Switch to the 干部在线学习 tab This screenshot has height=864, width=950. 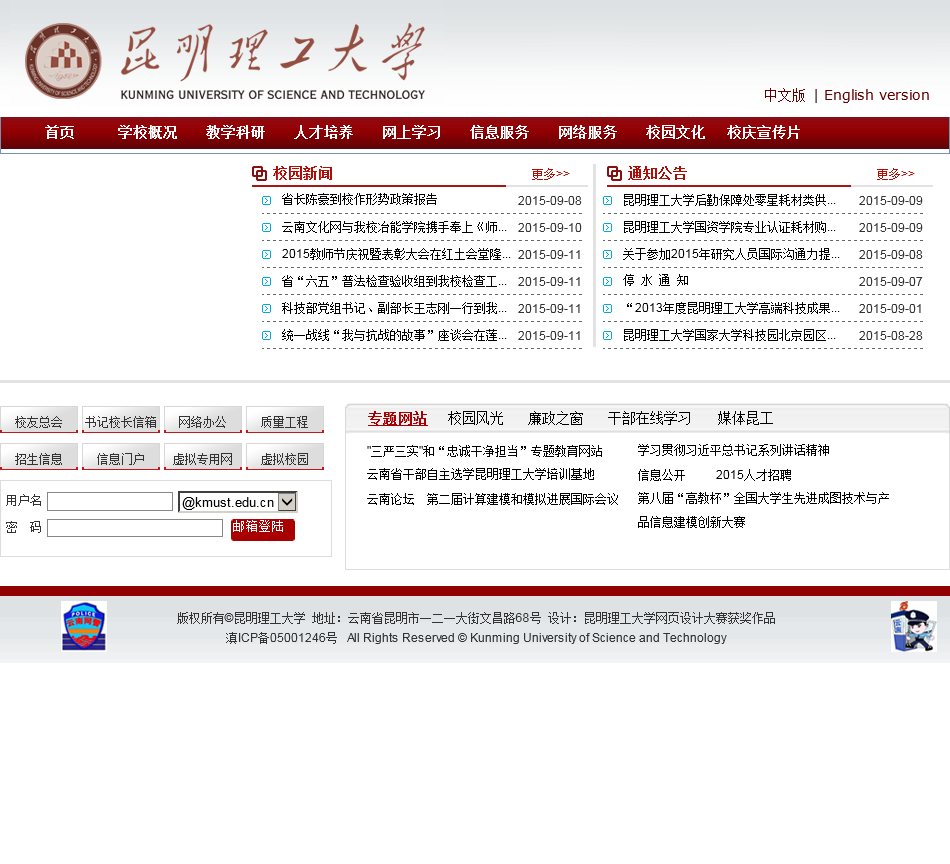pyautogui.click(x=649, y=419)
